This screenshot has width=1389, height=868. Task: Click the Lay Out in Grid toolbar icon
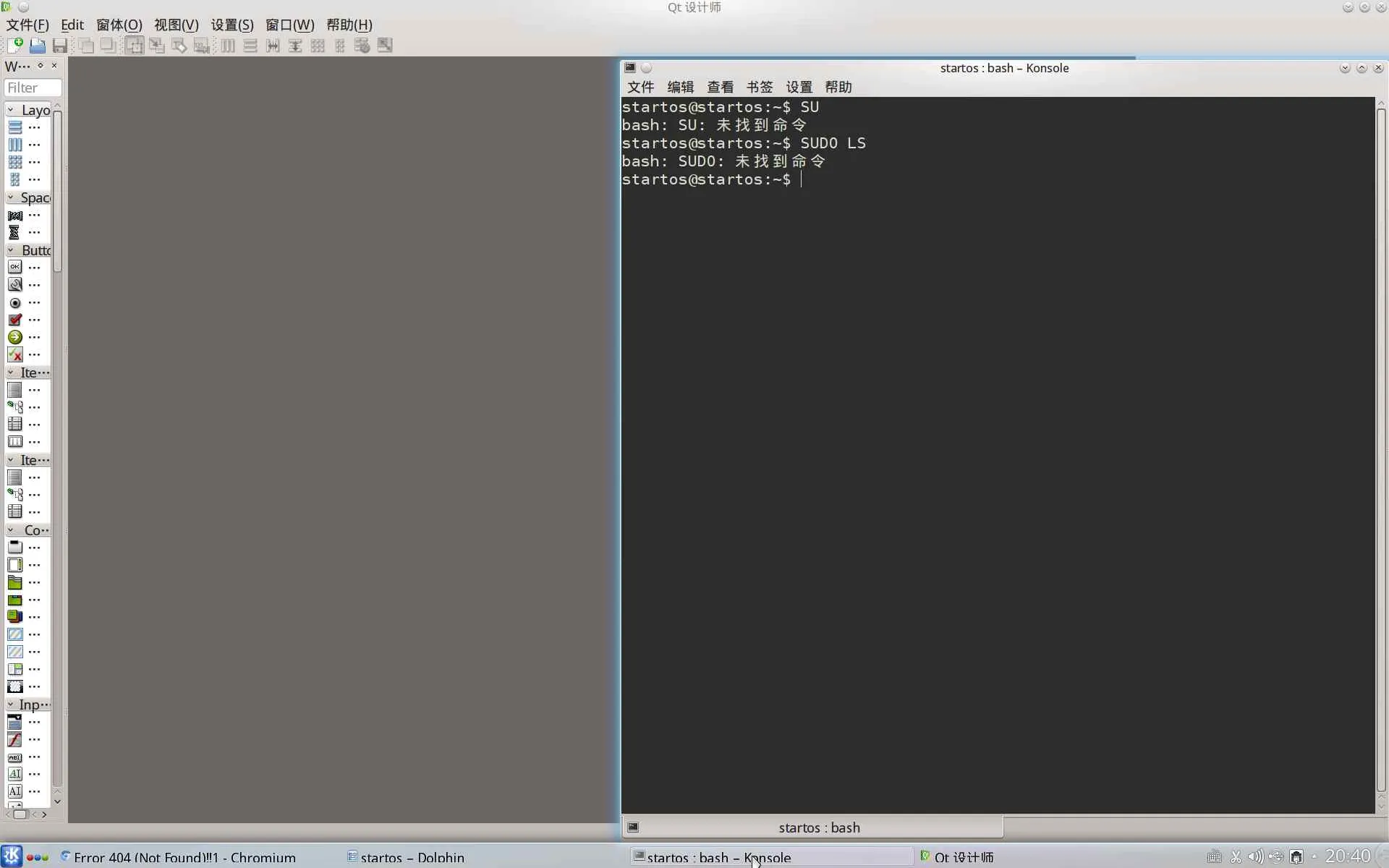click(318, 46)
